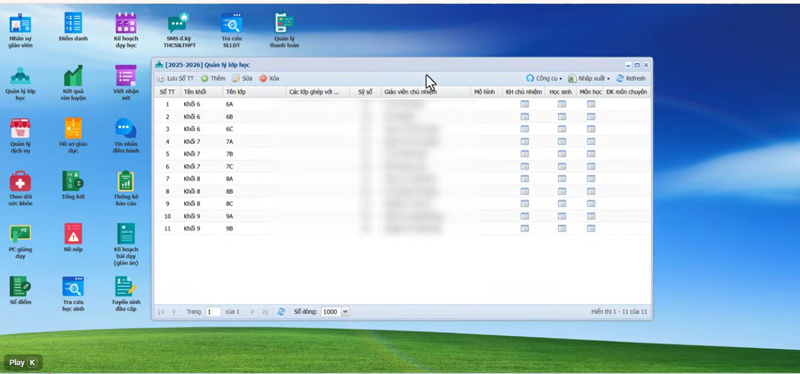Select the row for class 6A
This screenshot has width=800, height=374.
(403, 104)
